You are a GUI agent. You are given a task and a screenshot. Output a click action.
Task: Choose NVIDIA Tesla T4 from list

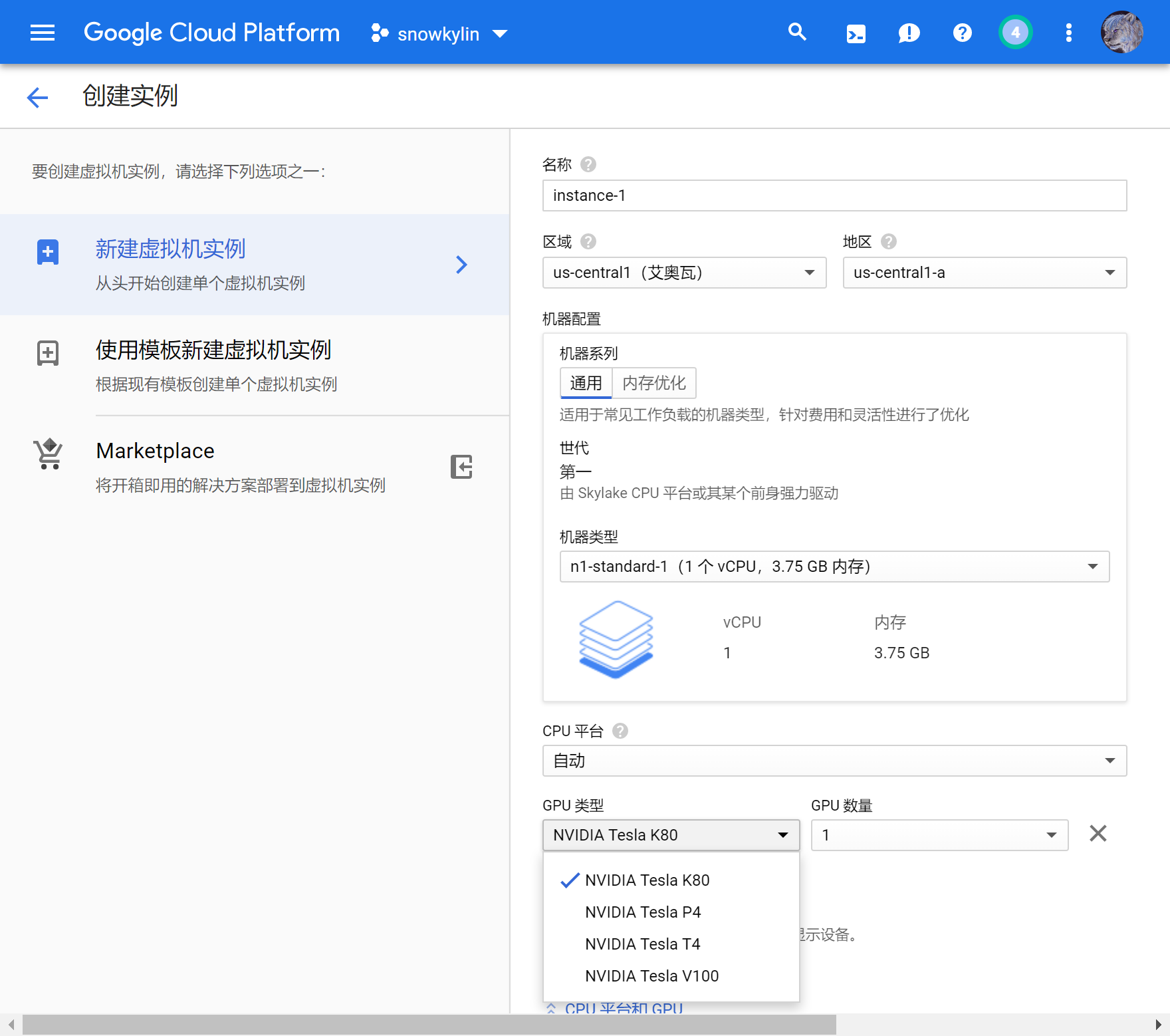pos(671,944)
